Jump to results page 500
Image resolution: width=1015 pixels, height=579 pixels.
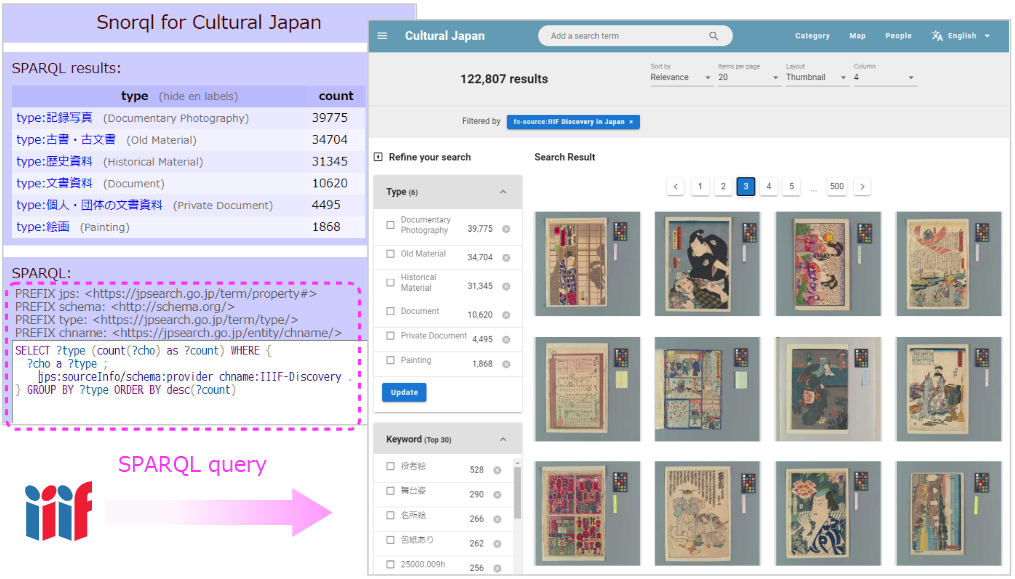pyautogui.click(x=837, y=187)
